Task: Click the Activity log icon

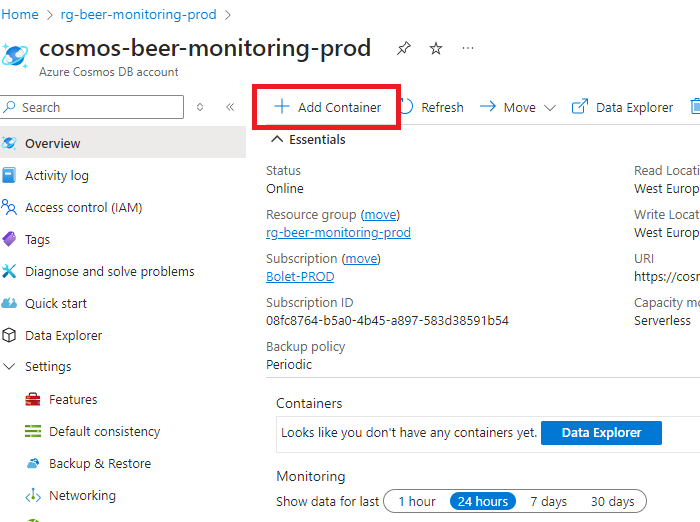Action: point(9,175)
